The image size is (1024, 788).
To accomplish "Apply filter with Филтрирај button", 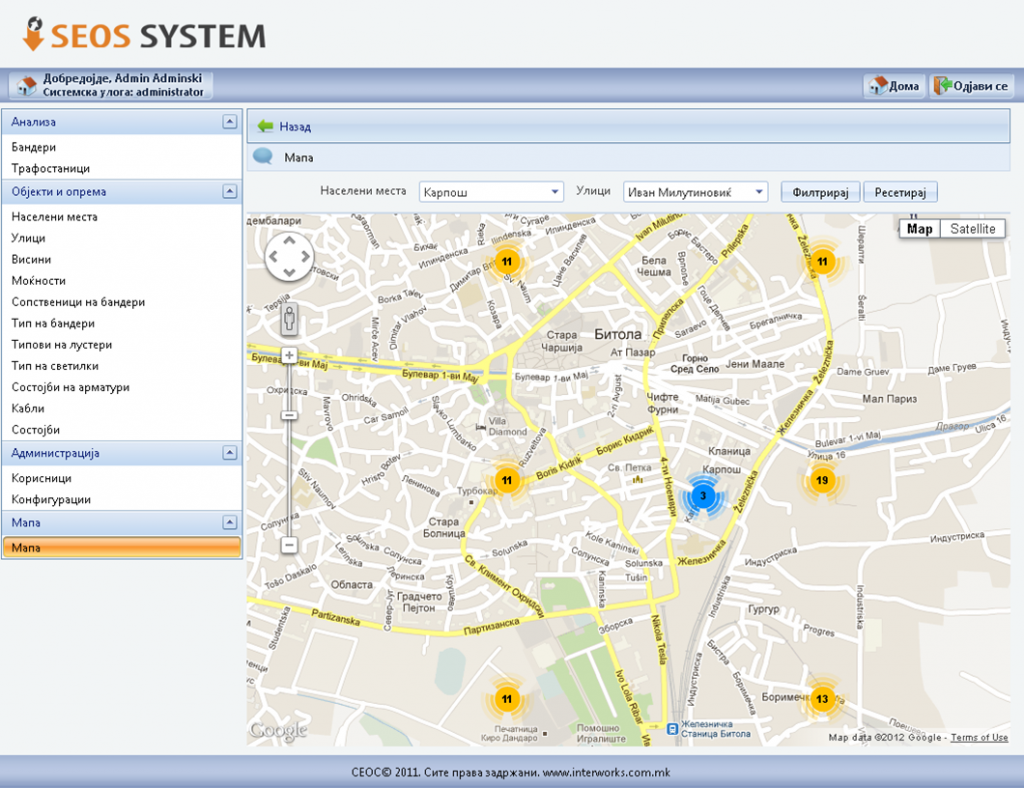I will 820,192.
